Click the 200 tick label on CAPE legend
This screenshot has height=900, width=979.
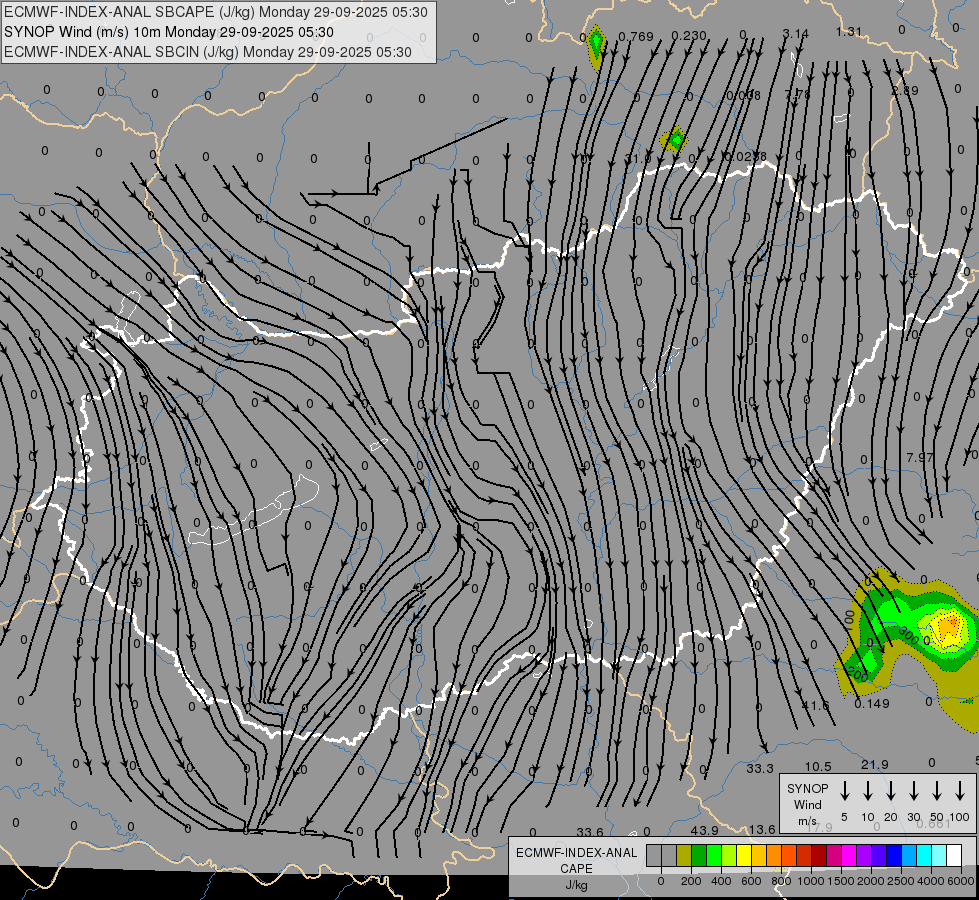(691, 881)
